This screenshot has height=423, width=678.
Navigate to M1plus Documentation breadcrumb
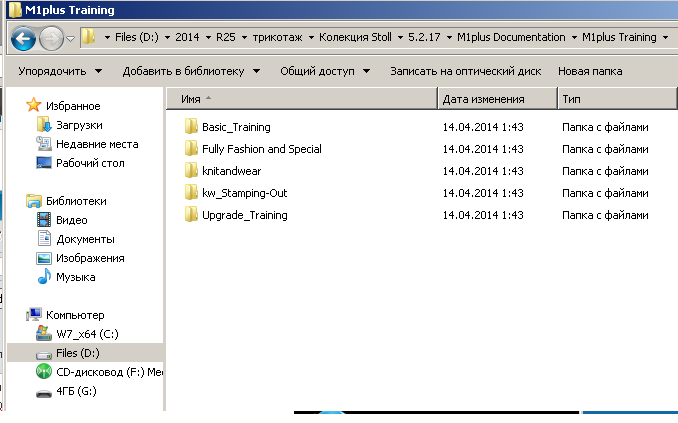coord(511,37)
